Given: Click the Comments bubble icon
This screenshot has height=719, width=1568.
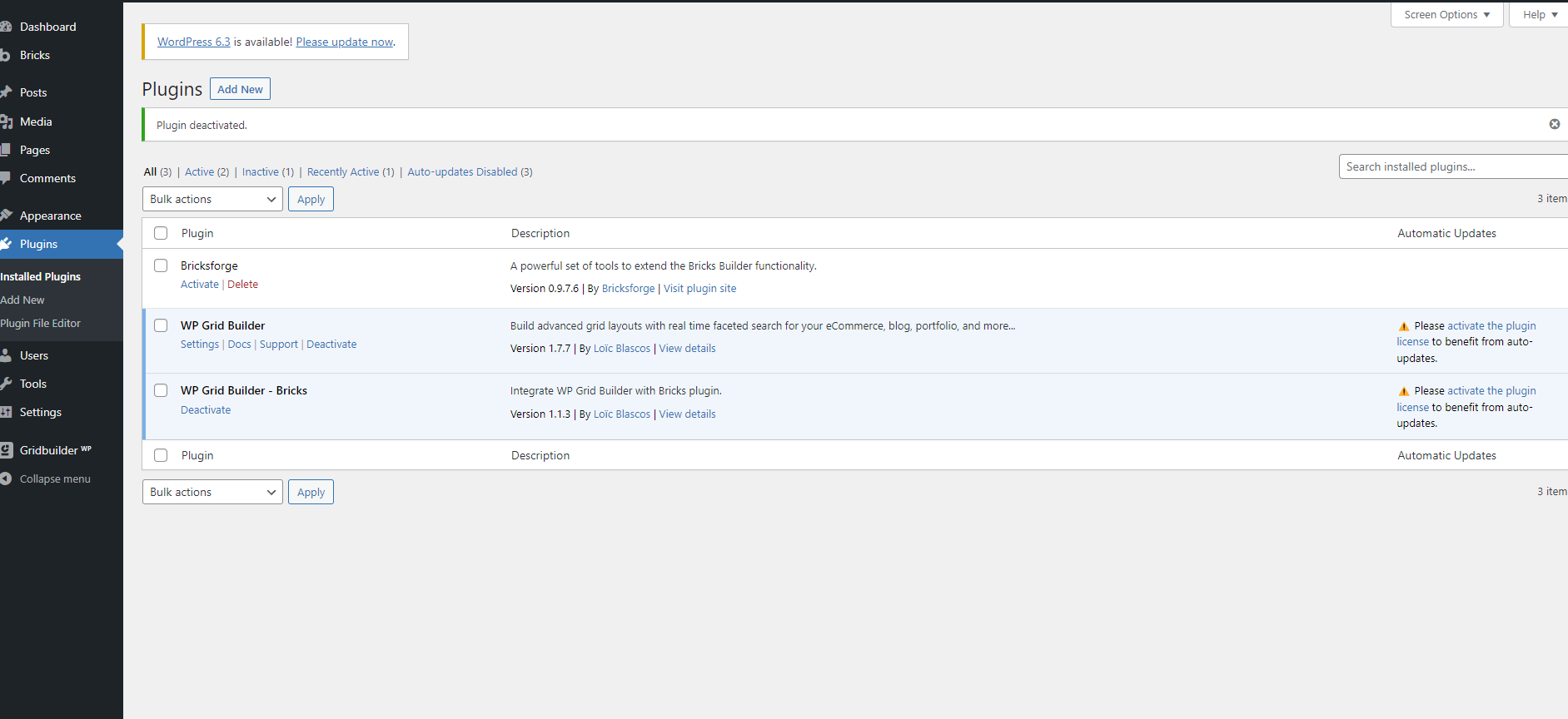Looking at the screenshot, I should coord(5,178).
